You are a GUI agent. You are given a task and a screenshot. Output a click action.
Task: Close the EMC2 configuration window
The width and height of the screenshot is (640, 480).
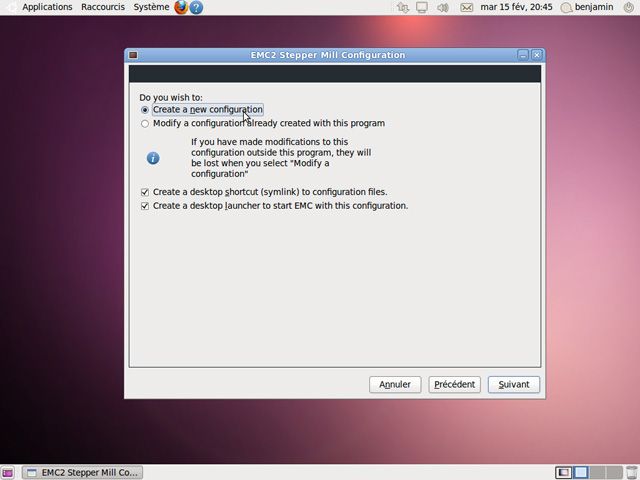click(x=537, y=55)
